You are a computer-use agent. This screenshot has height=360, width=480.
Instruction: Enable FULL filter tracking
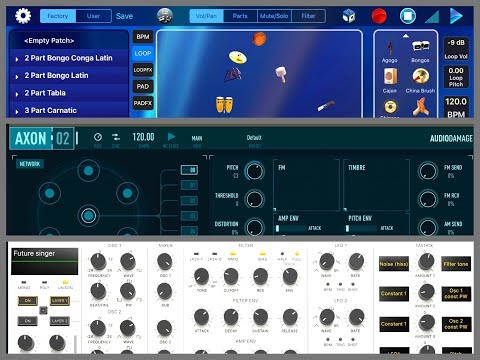pyautogui.click(x=296, y=254)
